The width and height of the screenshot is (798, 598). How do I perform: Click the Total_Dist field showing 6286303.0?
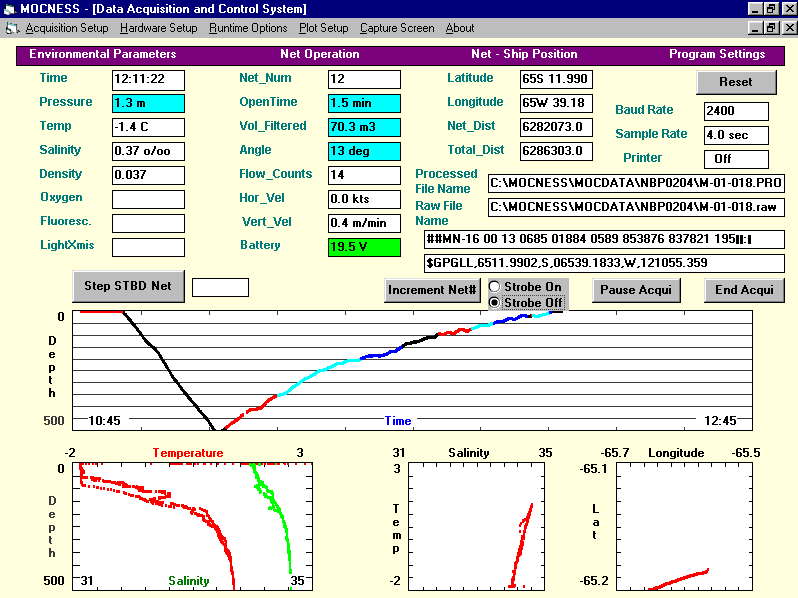click(556, 151)
